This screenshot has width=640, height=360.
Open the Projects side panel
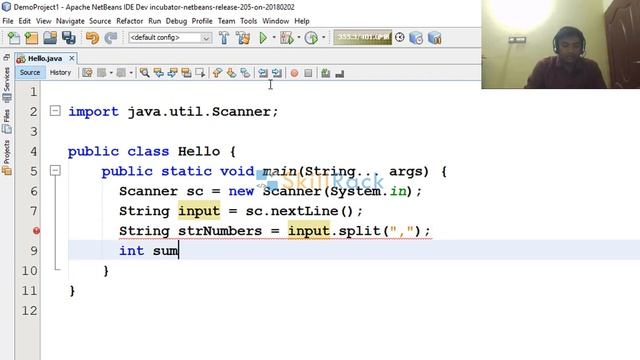(x=7, y=158)
